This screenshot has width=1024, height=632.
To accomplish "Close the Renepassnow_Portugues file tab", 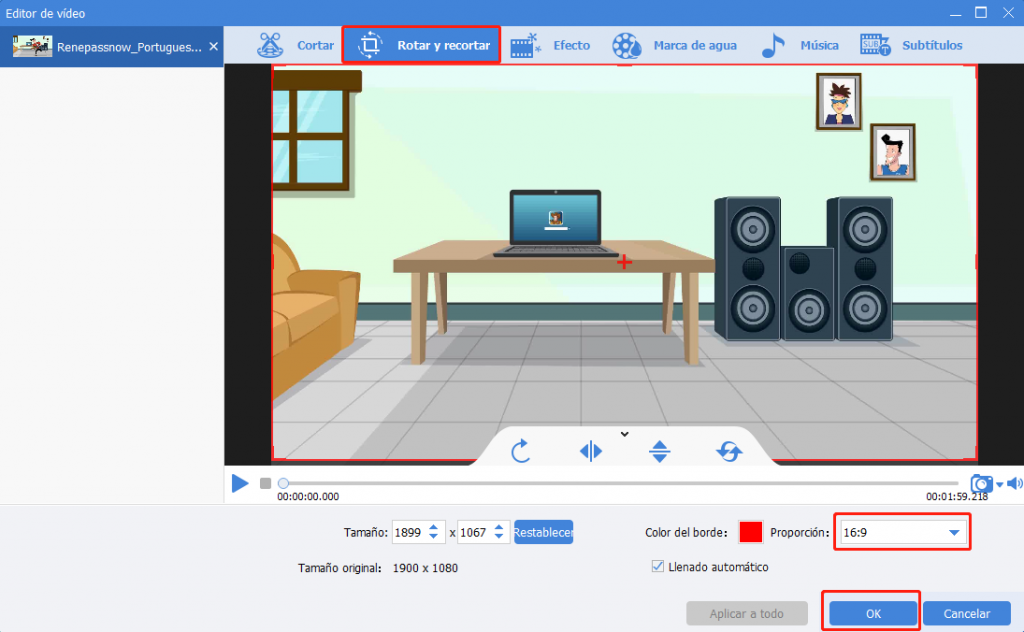I will coord(214,46).
